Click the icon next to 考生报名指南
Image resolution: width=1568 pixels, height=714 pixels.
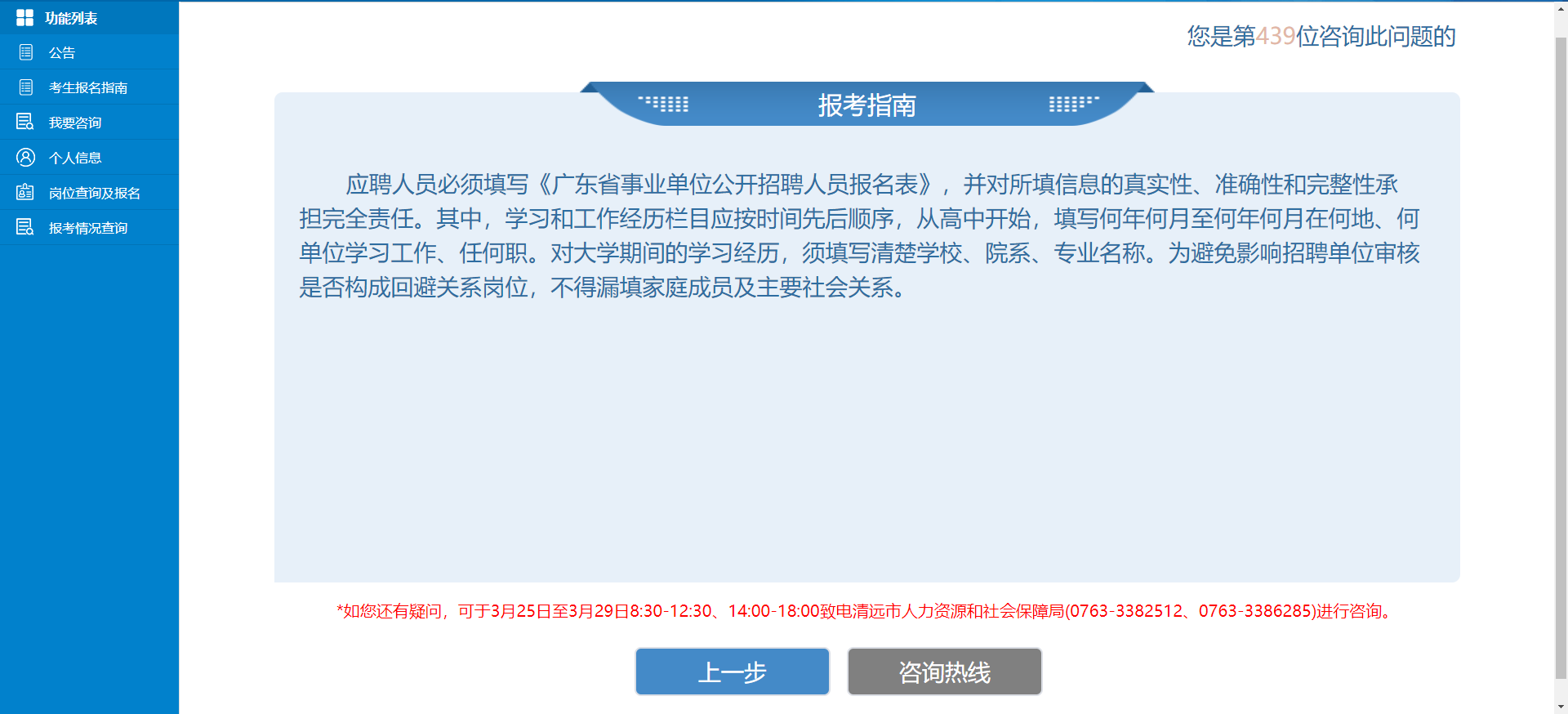point(26,87)
